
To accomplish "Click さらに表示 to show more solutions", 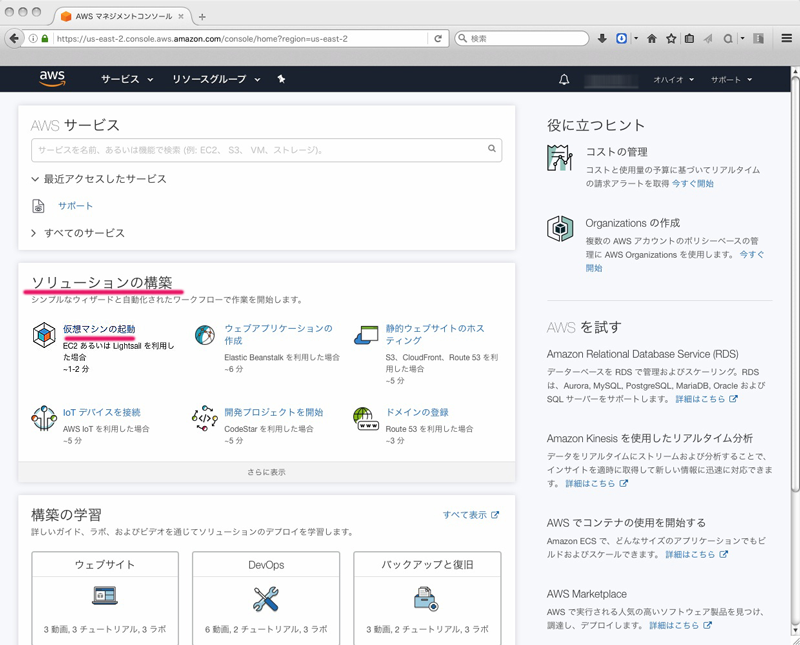I will [x=266, y=472].
